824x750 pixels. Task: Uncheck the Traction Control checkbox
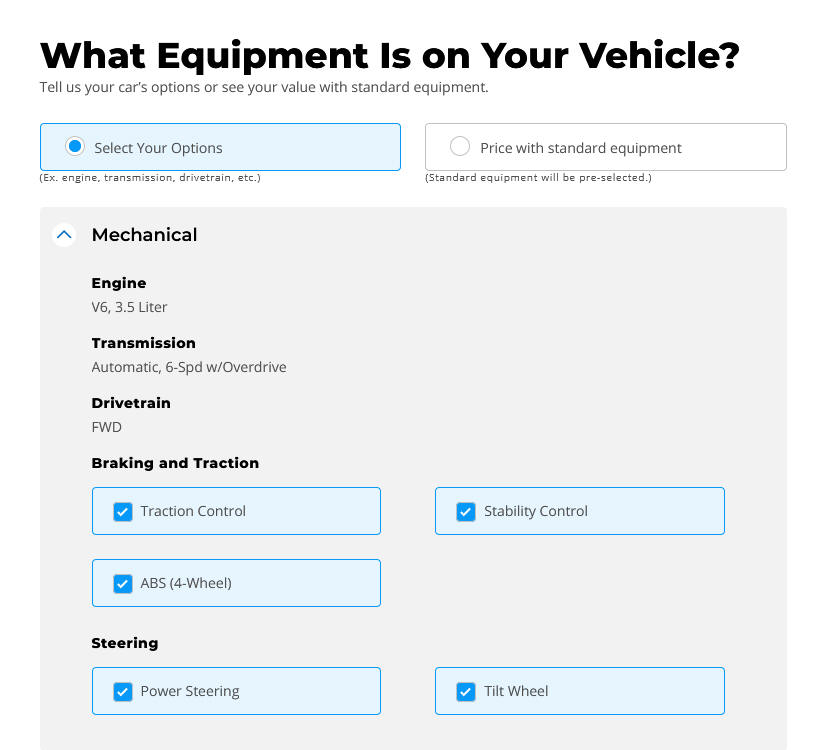tap(123, 511)
